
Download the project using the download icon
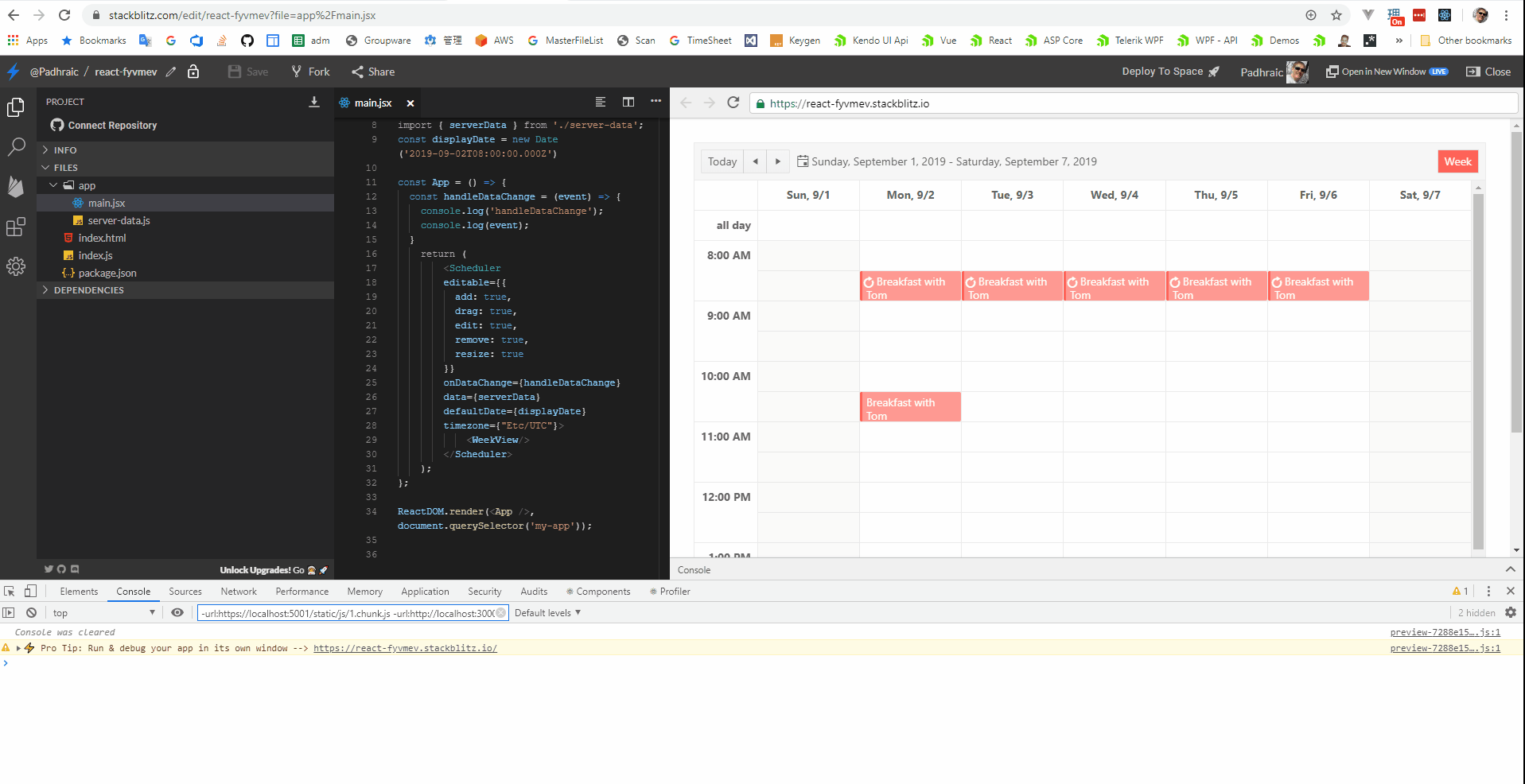(x=314, y=102)
